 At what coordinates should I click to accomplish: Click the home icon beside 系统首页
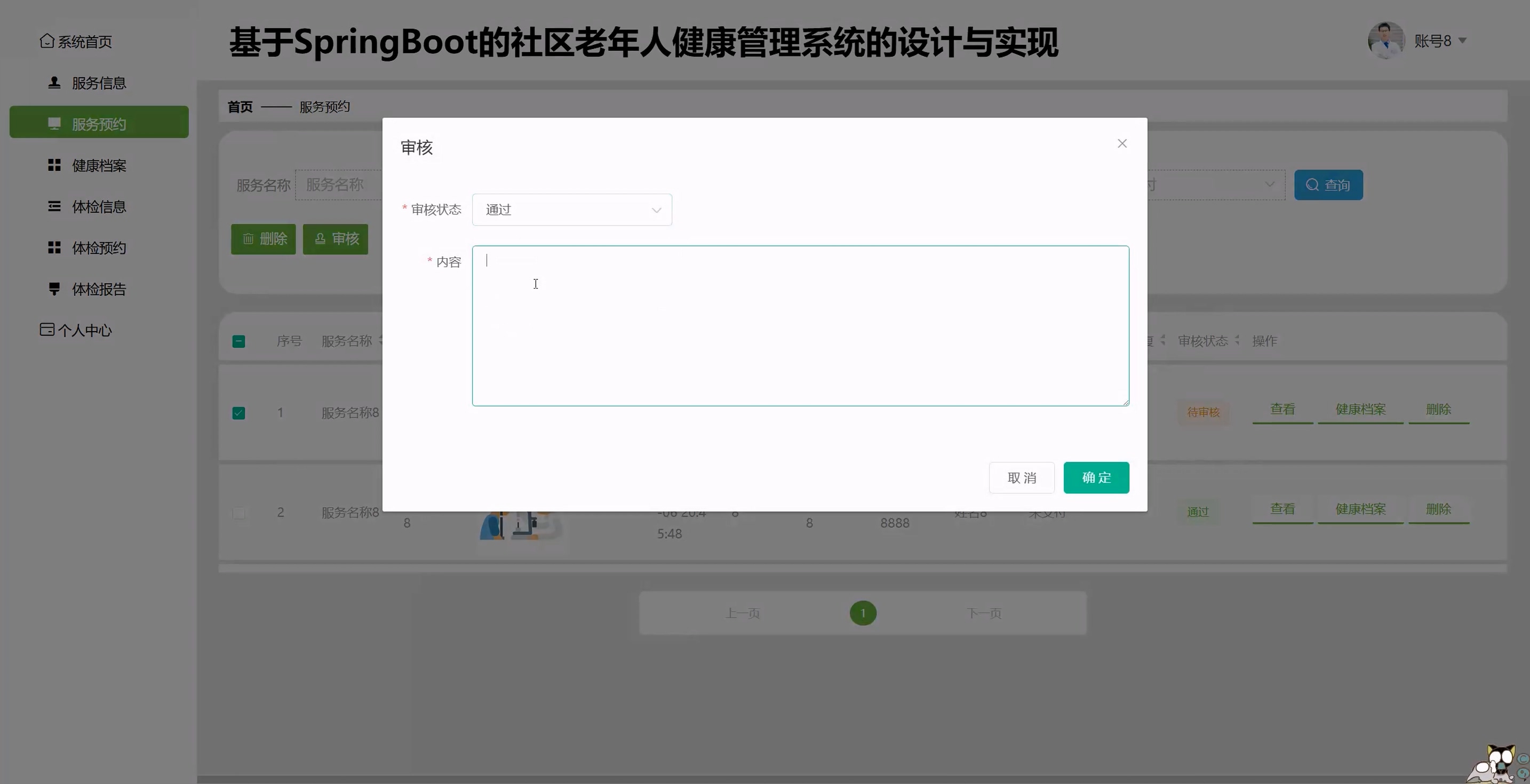47,41
